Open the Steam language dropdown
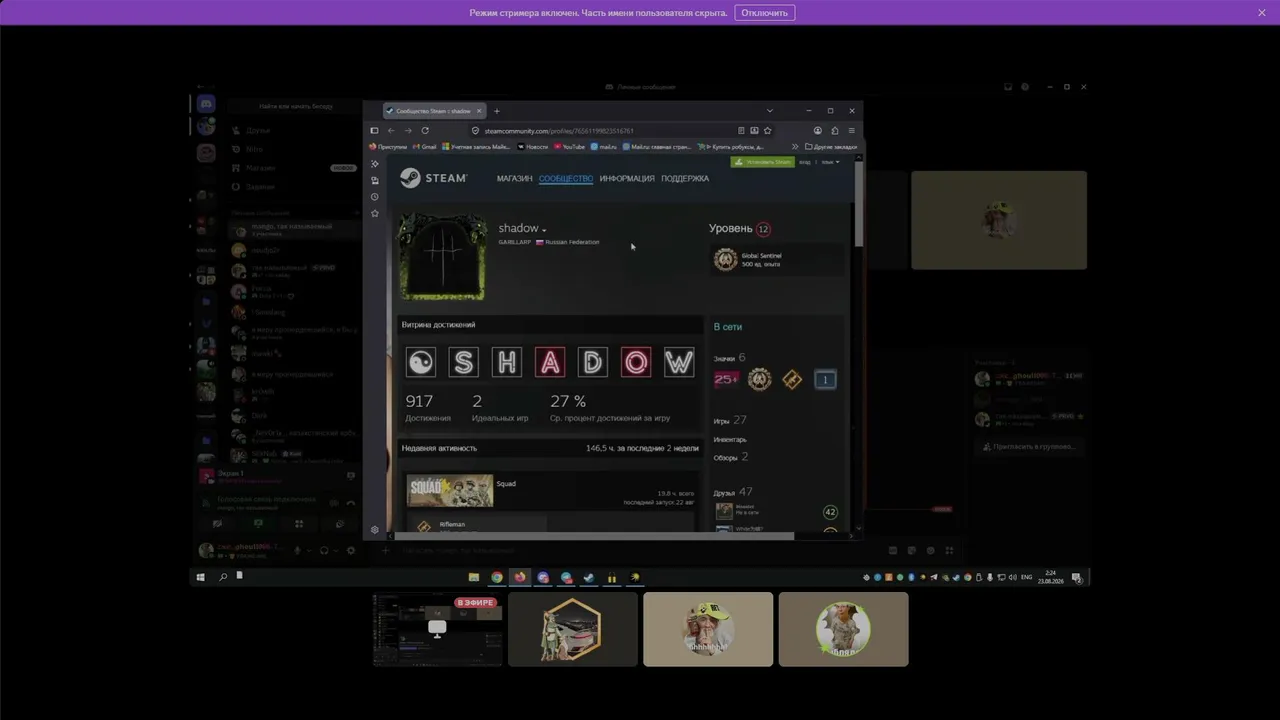The width and height of the screenshot is (1280, 720). (x=831, y=162)
